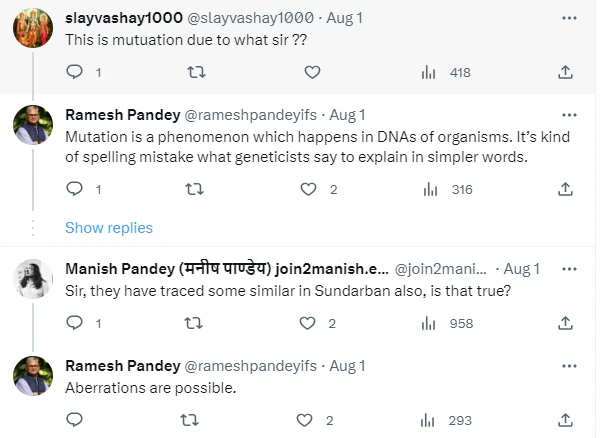Reply to slayvashay1000's mutation question tweet
Image resolution: width=615 pixels, height=438 pixels.
[74, 72]
